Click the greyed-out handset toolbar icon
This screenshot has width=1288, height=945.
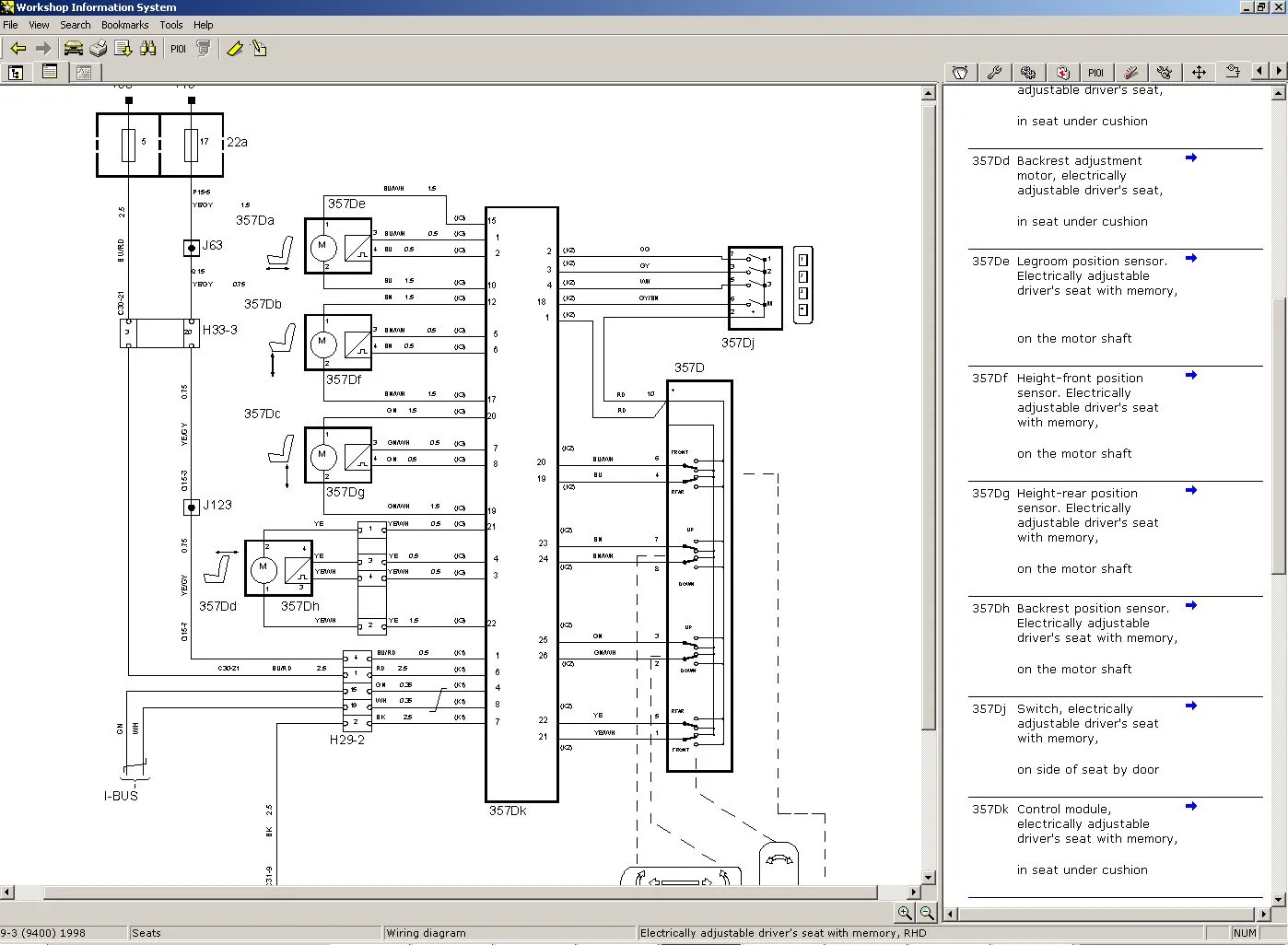(204, 49)
